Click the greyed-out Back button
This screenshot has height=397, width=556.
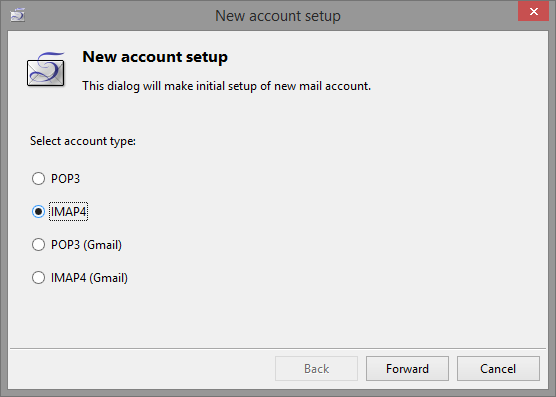click(316, 369)
